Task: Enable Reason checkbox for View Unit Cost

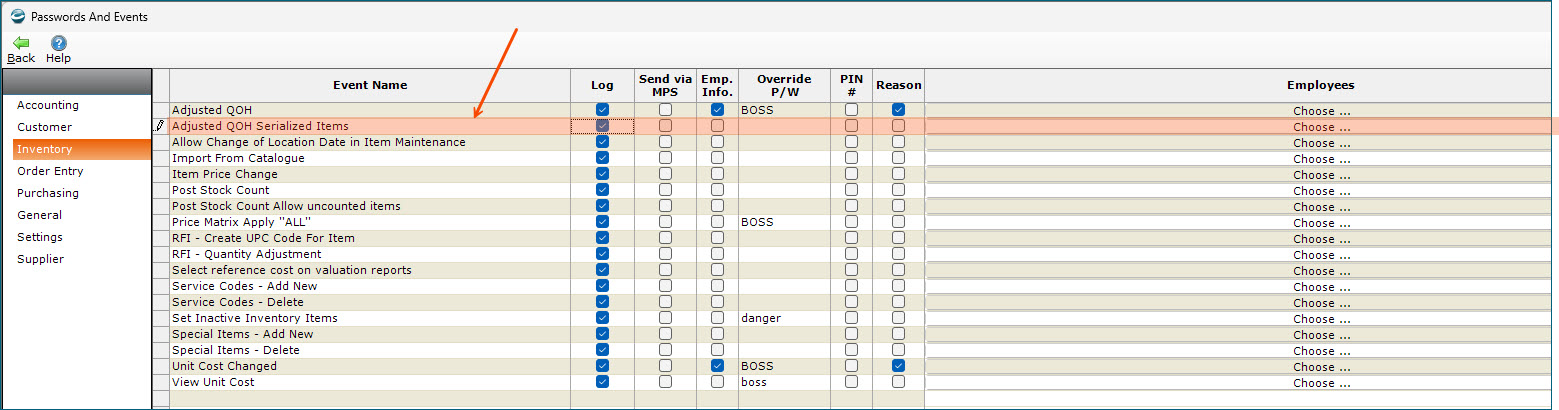Action: pos(898,382)
